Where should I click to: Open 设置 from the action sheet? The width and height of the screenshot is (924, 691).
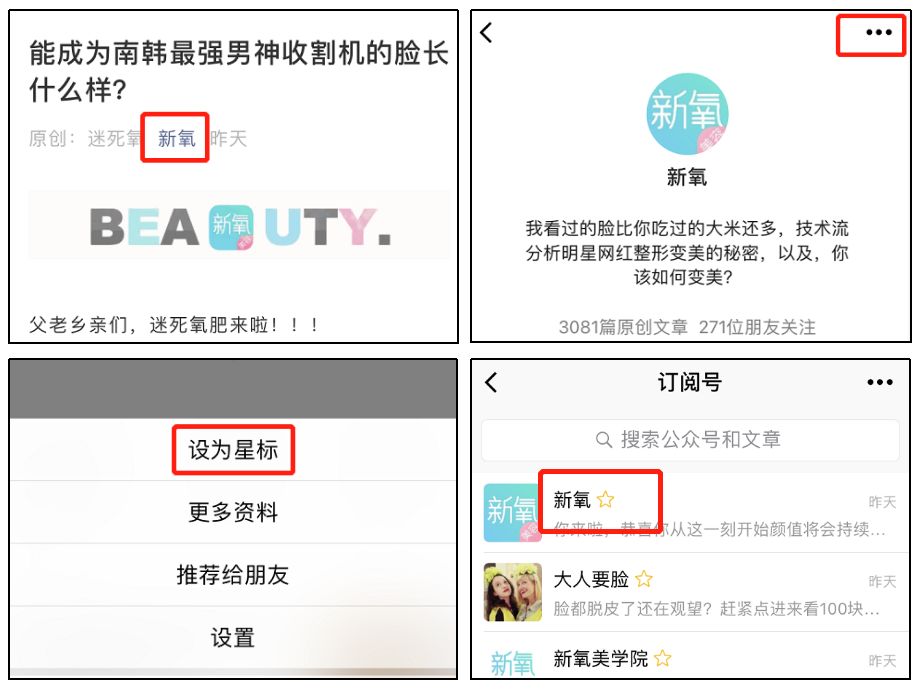point(233,637)
